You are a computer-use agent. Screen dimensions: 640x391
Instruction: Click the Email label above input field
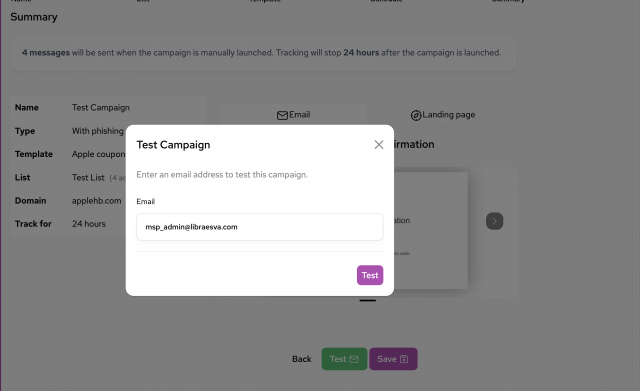coord(145,201)
